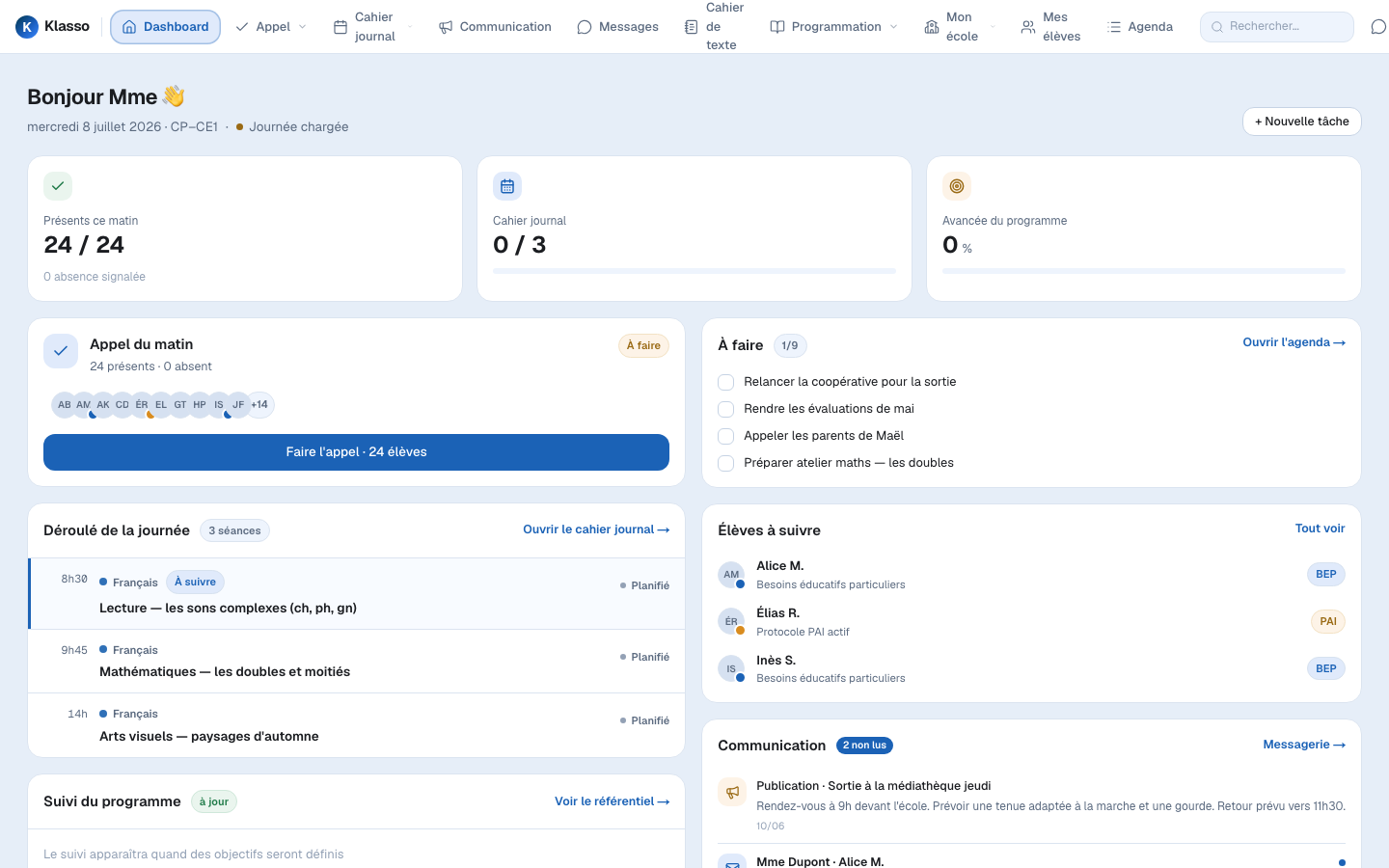Click Élias R.'s ÉR avatar in Élèves à suivre
Screen dimensions: 1389x868
(731, 622)
